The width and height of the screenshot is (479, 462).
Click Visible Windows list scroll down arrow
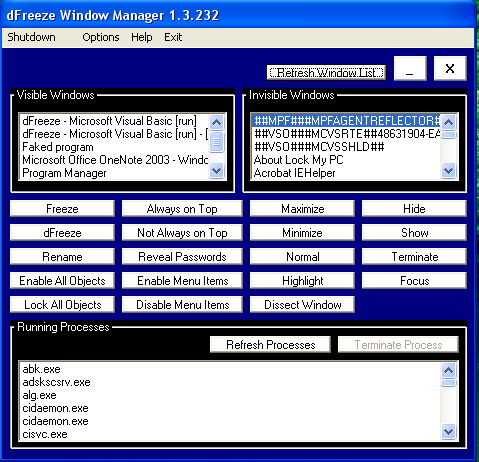point(217,171)
